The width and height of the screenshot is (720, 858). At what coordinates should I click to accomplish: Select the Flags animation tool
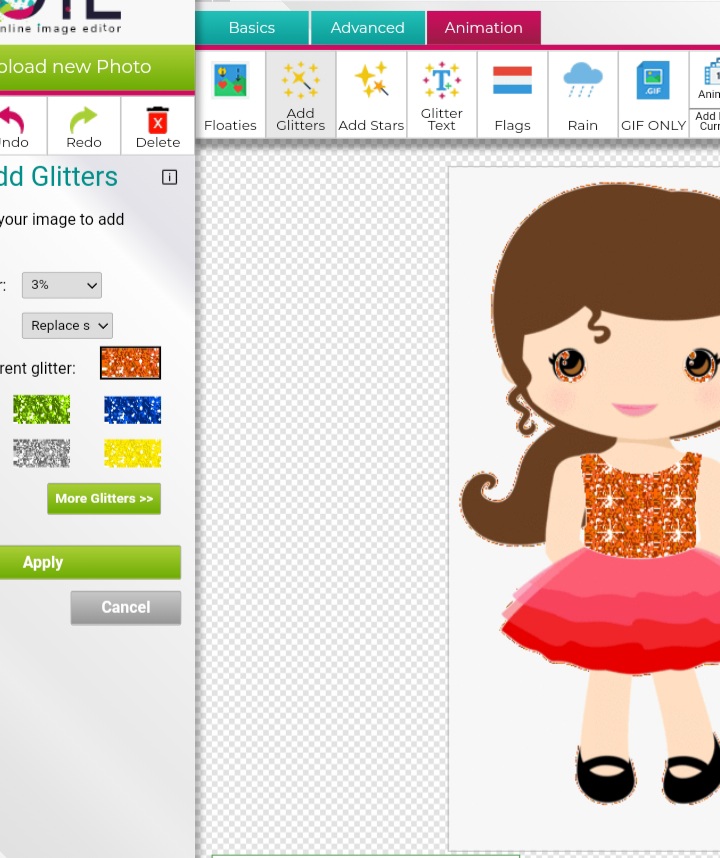click(512, 95)
